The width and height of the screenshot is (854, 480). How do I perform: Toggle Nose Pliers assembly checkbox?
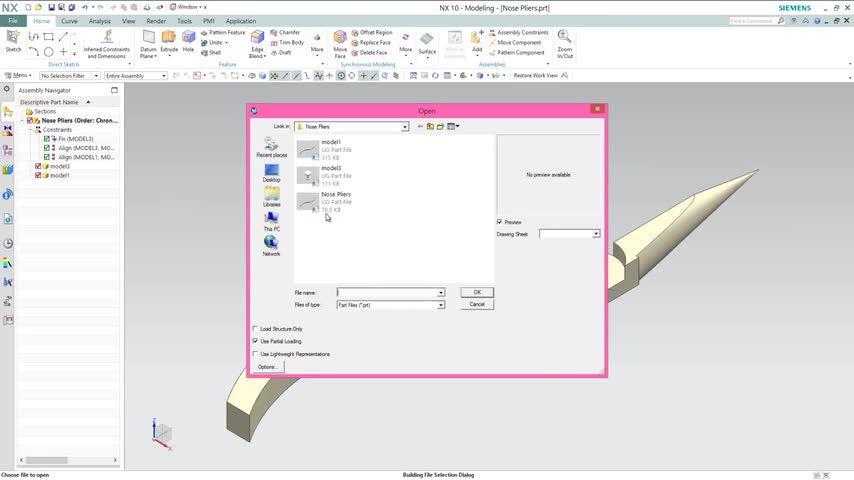pyautogui.click(x=30, y=120)
